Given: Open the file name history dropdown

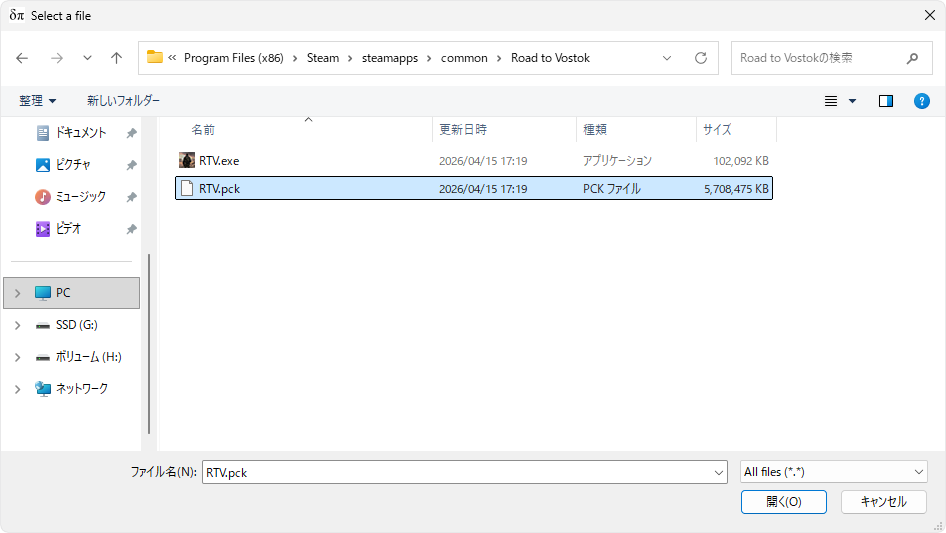Looking at the screenshot, I should (x=719, y=472).
